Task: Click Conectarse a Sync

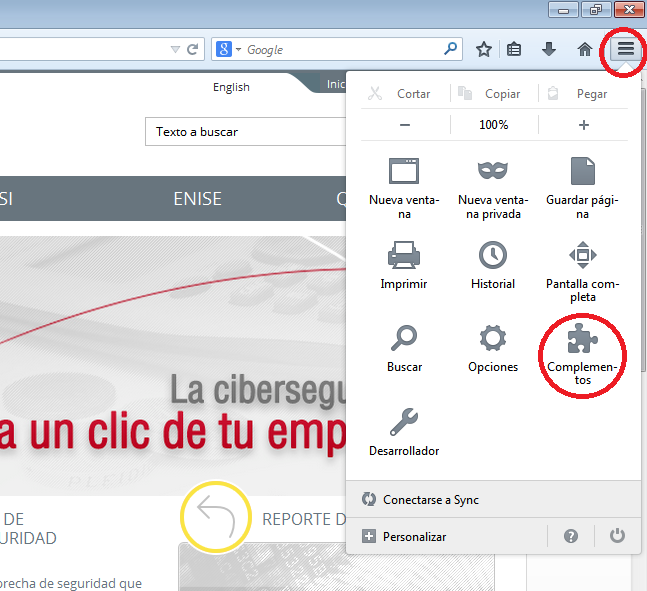Action: (x=430, y=499)
